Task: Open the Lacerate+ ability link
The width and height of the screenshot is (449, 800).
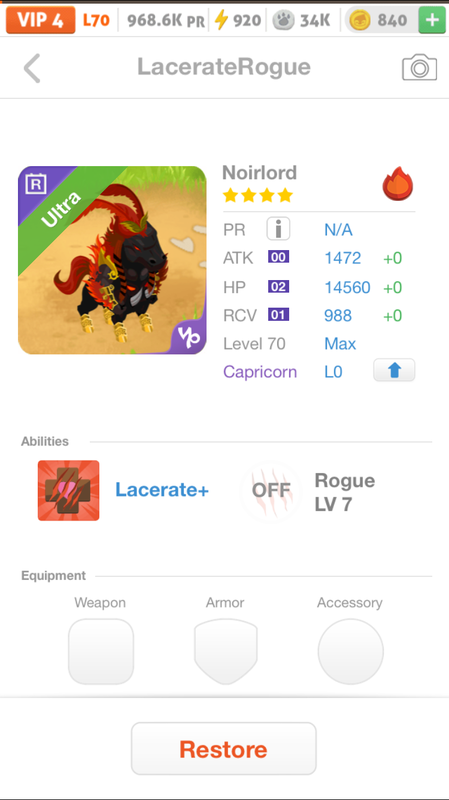Action: click(x=162, y=490)
